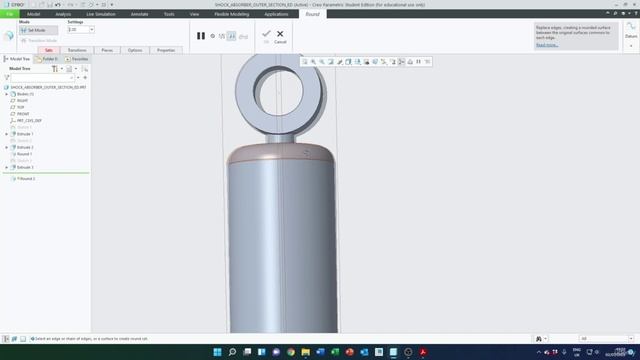Click Refit icon in graphics toolbar

click(305, 62)
